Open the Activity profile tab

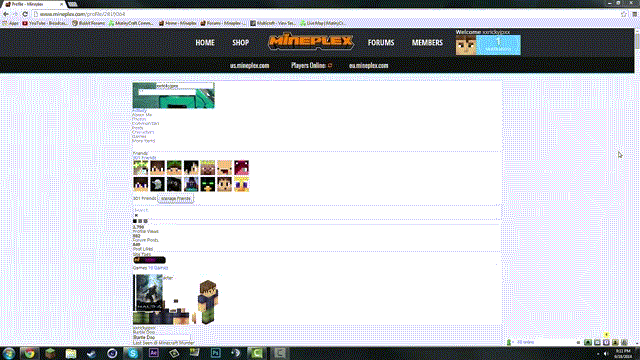[x=139, y=111]
